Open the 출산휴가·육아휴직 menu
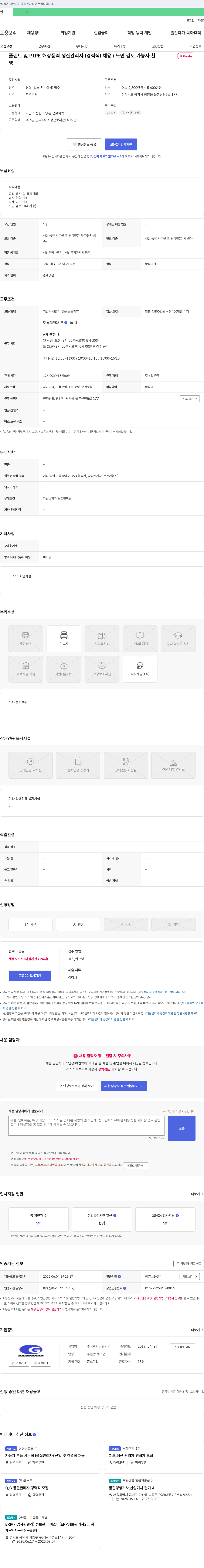 186,33
